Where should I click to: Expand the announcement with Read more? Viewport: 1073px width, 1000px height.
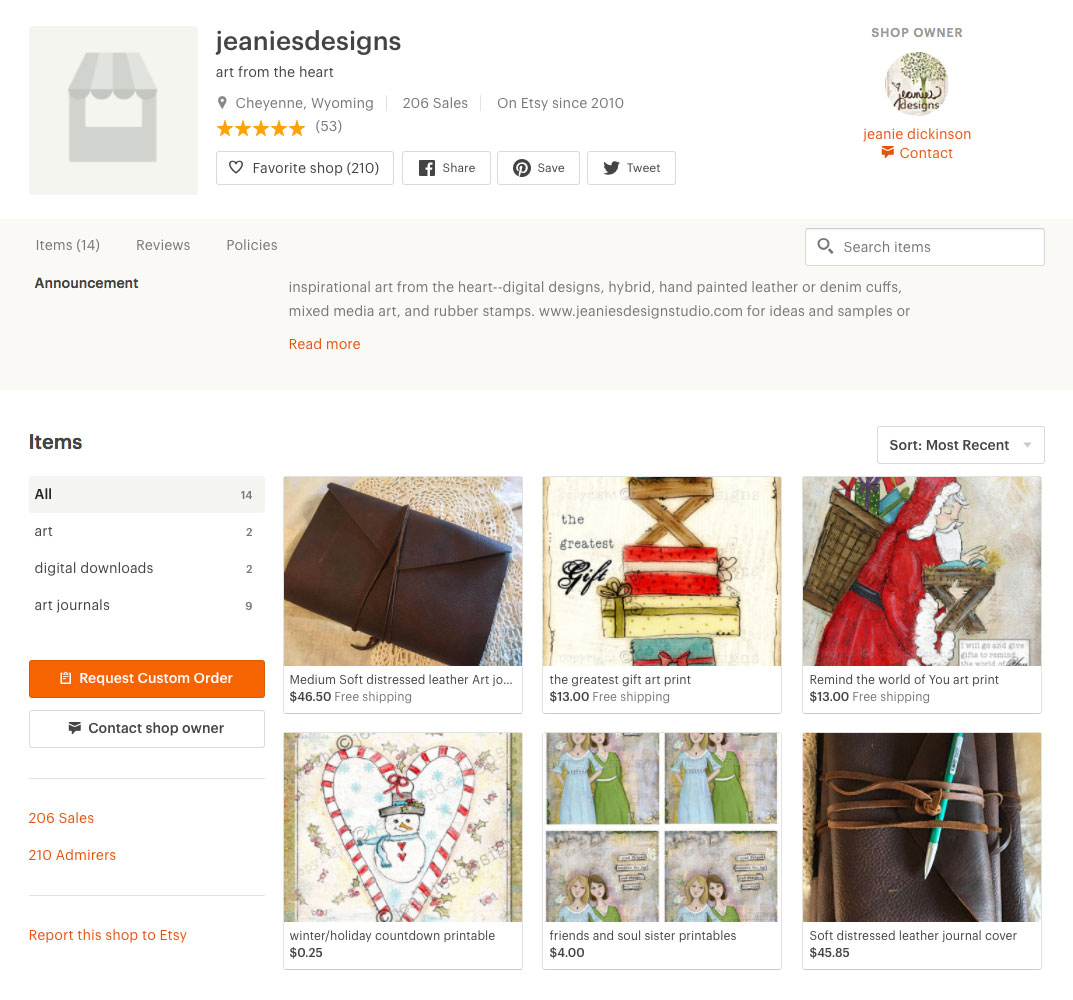324,344
